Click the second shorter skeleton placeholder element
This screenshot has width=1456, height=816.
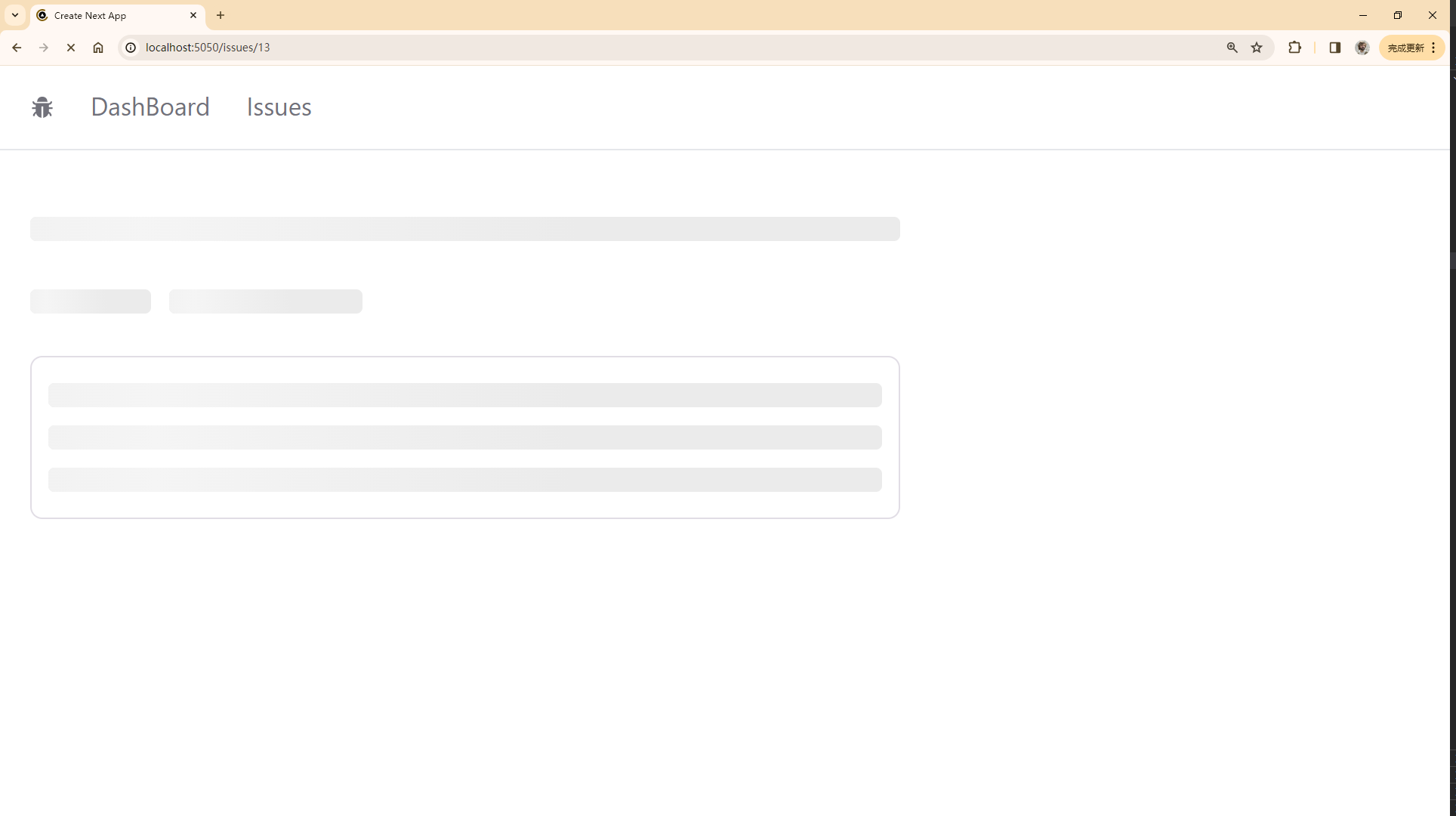[x=265, y=301]
